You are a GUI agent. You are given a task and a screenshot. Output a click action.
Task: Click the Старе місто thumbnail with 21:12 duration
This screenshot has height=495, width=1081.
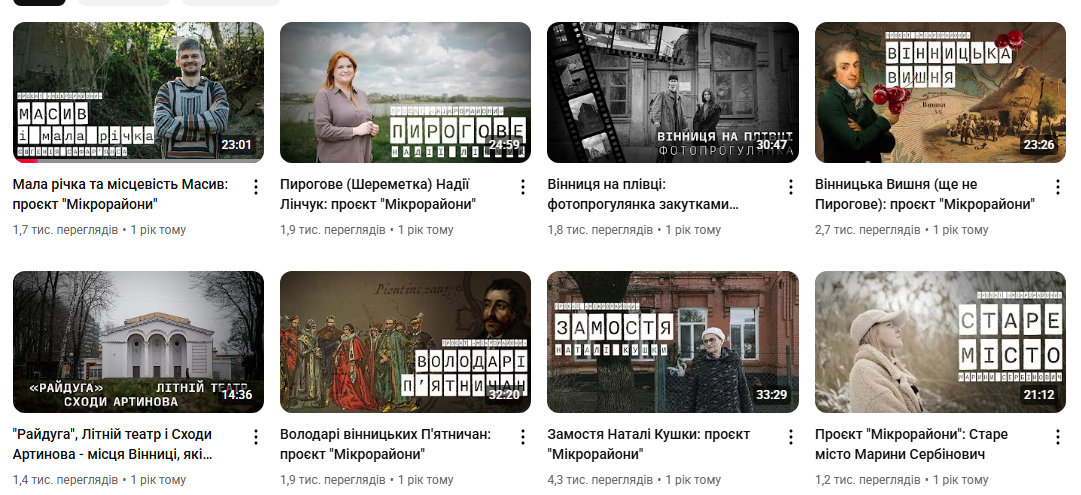940,342
